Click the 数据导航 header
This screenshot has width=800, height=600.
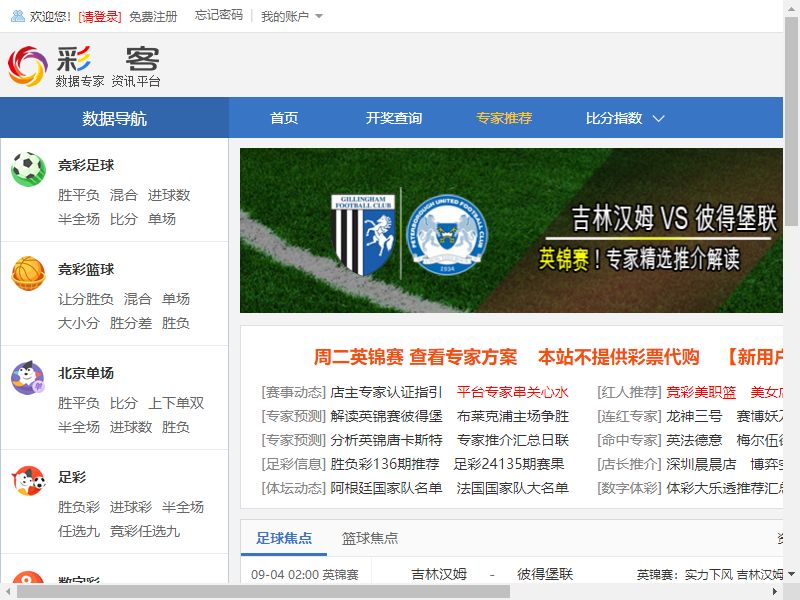pos(114,118)
